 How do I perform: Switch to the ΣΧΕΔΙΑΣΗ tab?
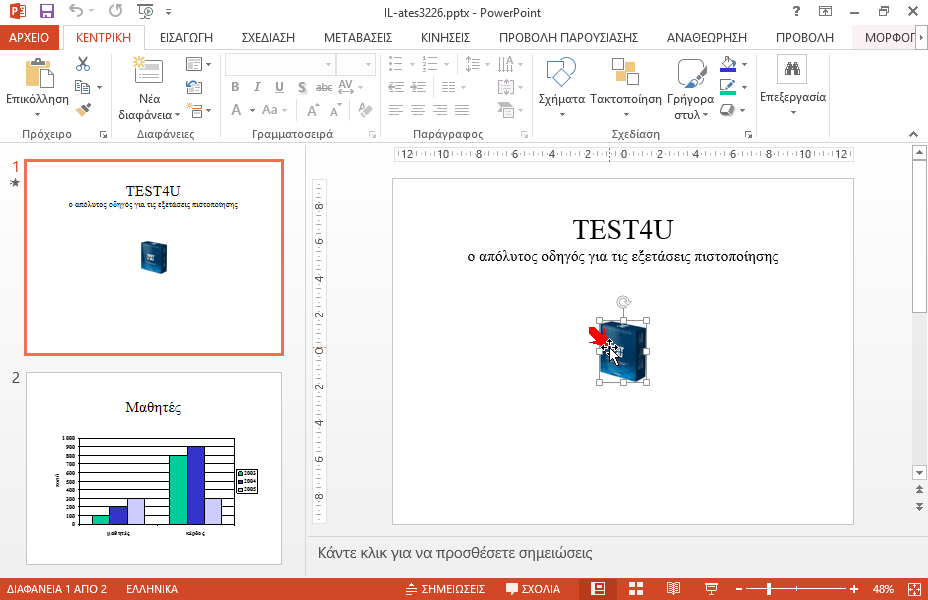click(x=268, y=37)
